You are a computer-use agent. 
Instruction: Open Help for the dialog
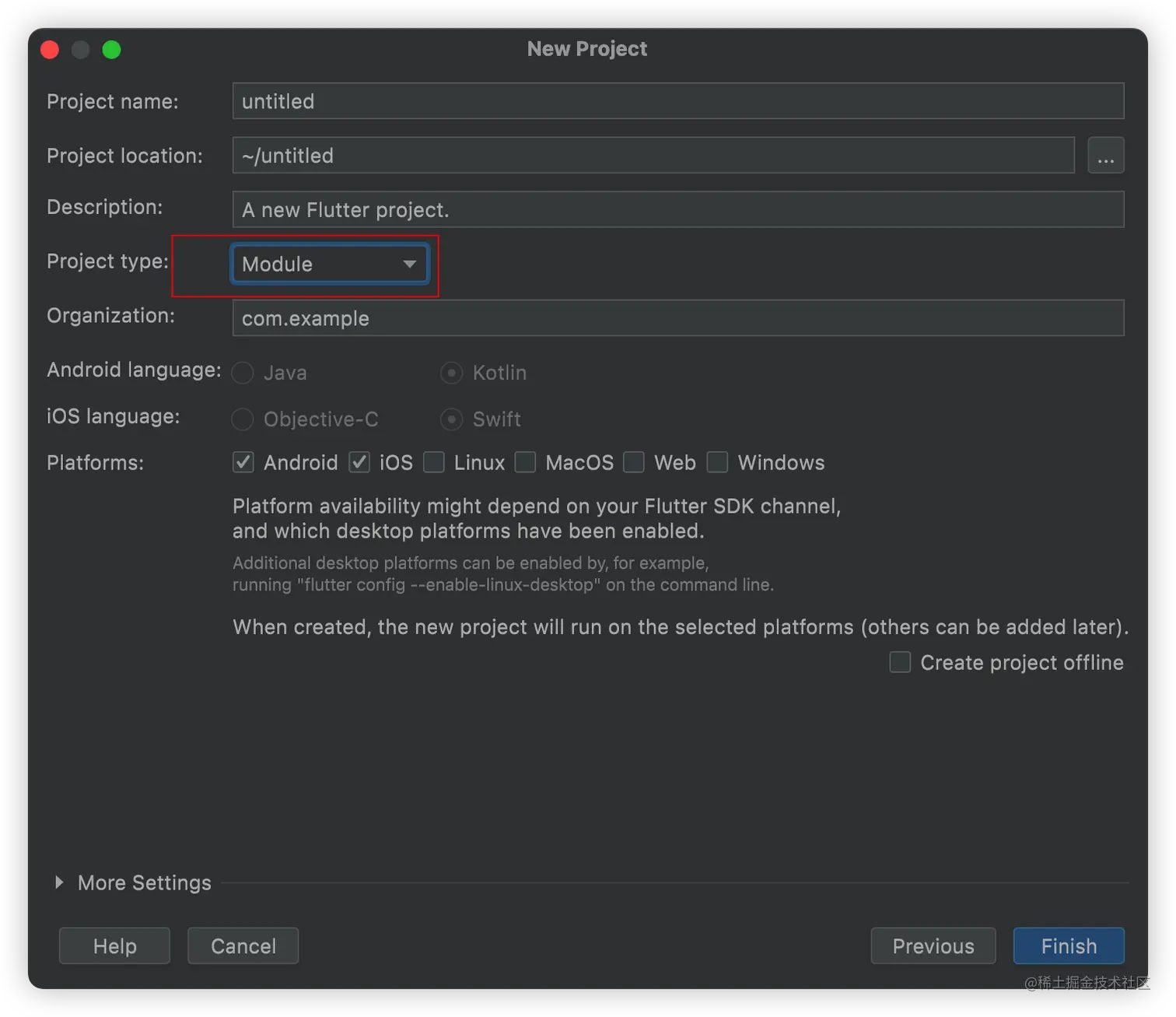114,945
